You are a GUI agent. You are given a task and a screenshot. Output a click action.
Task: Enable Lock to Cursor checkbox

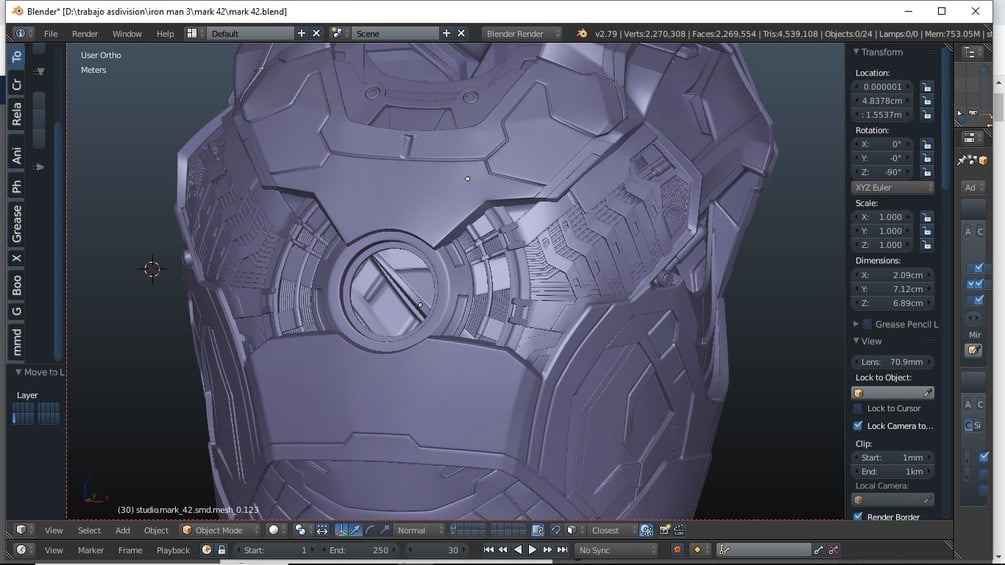(x=858, y=408)
